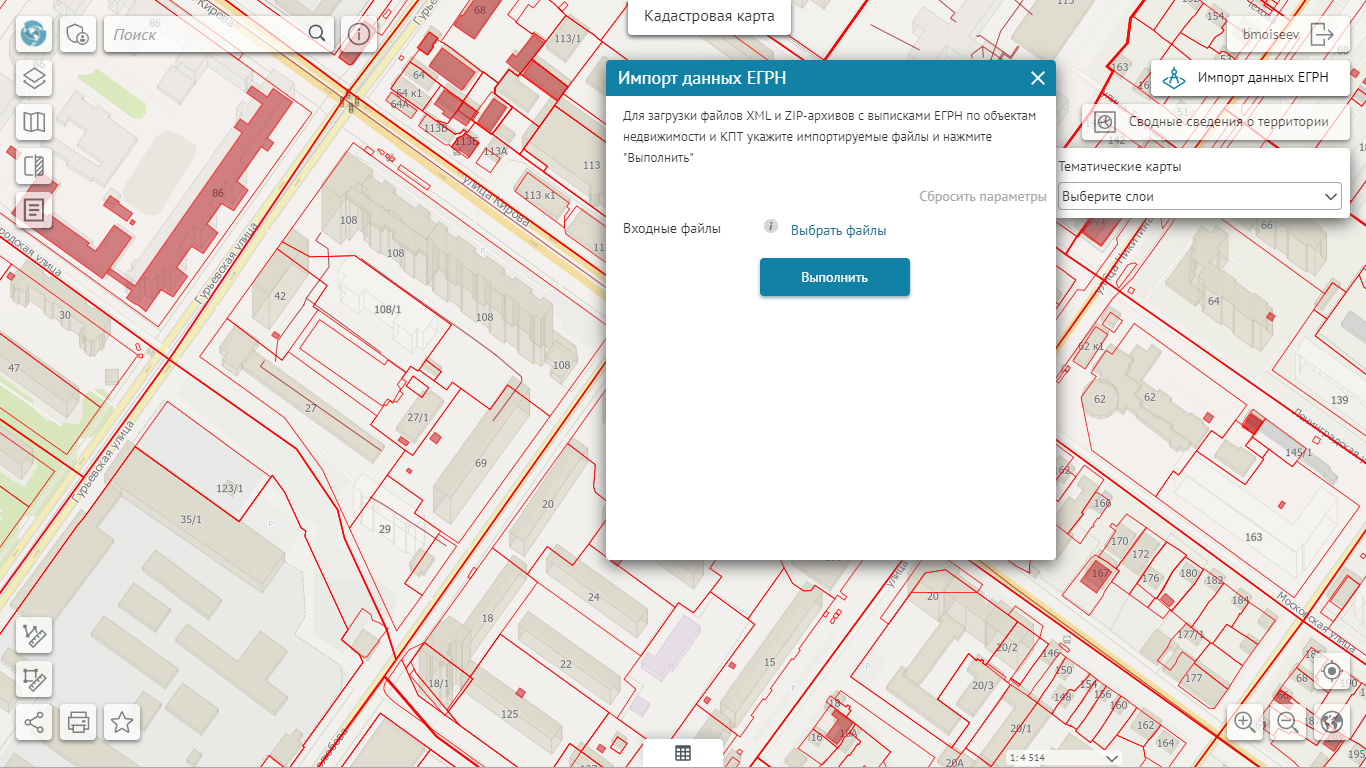Open the info icon next to search

[358, 34]
